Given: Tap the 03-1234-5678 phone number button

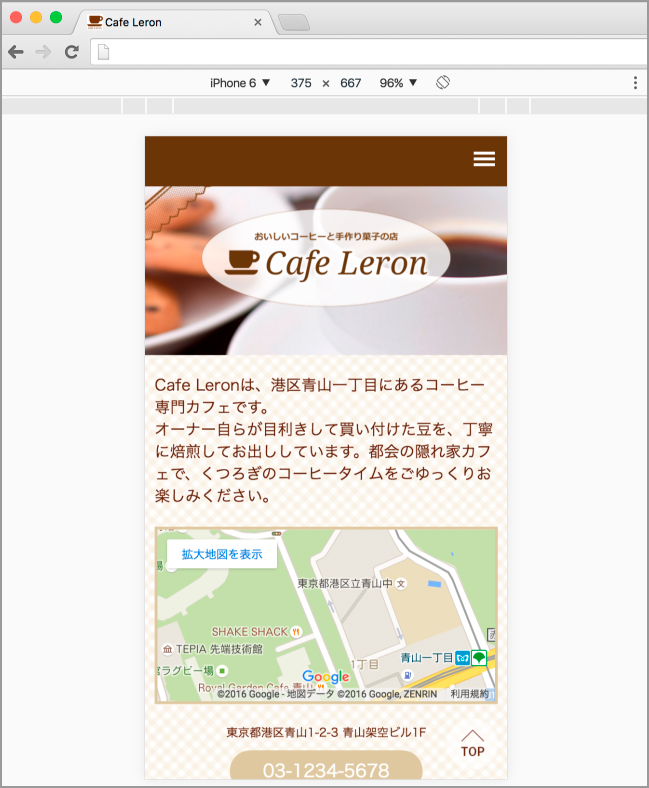Looking at the screenshot, I should tap(326, 769).
